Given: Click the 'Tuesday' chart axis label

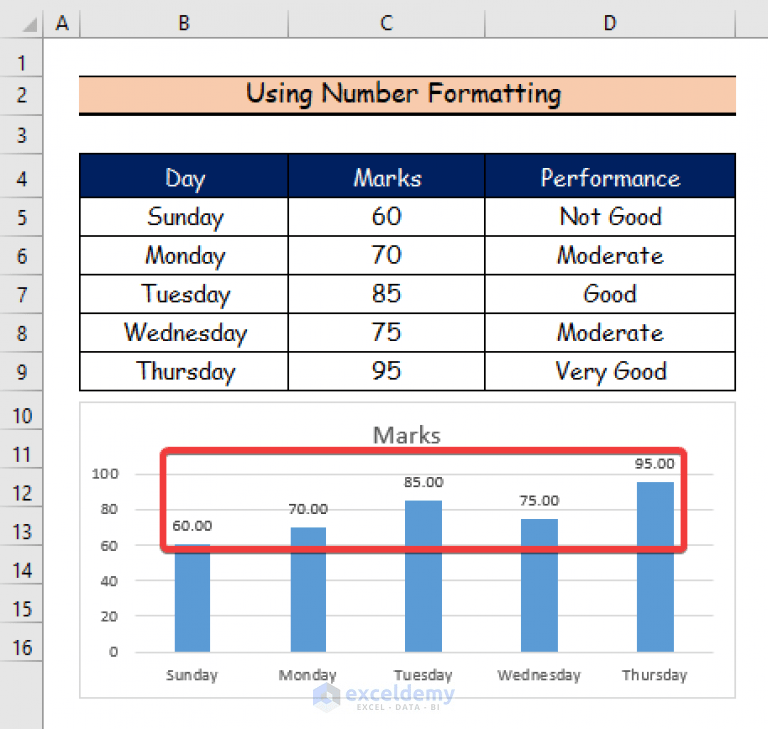Looking at the screenshot, I should click(x=423, y=675).
